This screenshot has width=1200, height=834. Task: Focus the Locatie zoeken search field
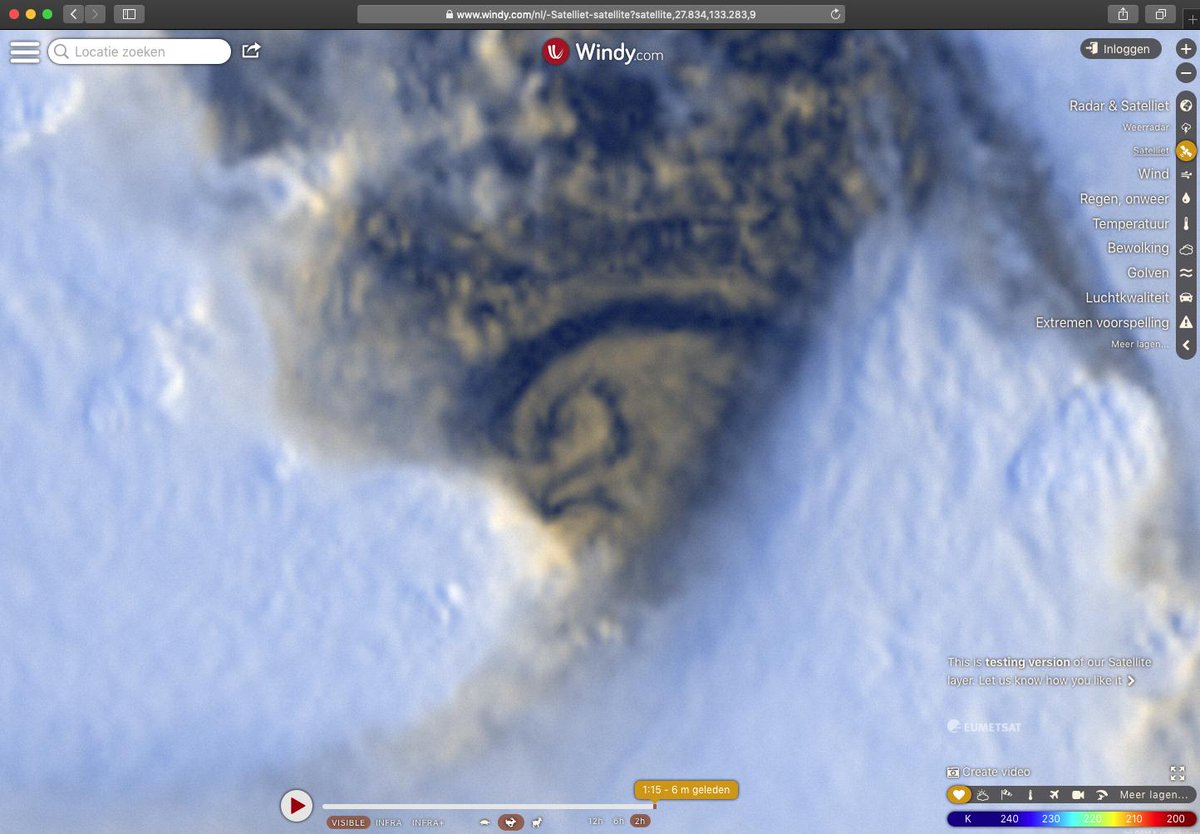click(x=139, y=52)
